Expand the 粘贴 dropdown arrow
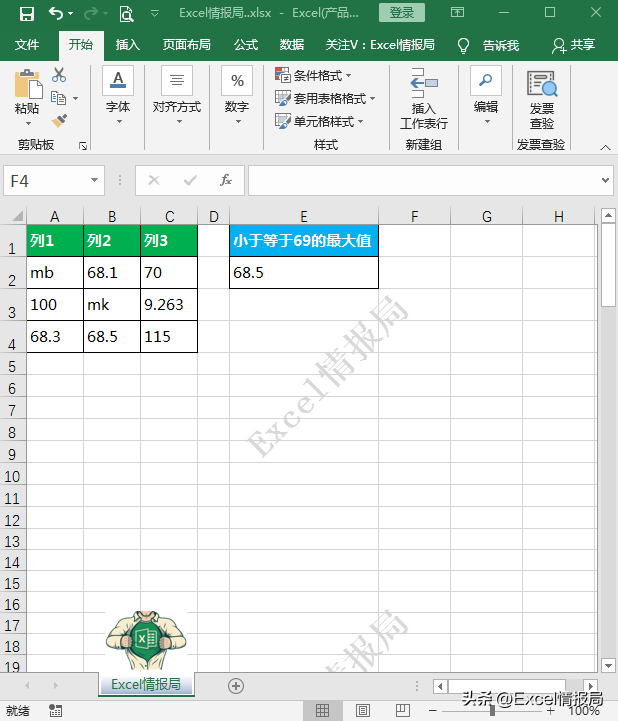The image size is (618, 721). click(x=28, y=123)
